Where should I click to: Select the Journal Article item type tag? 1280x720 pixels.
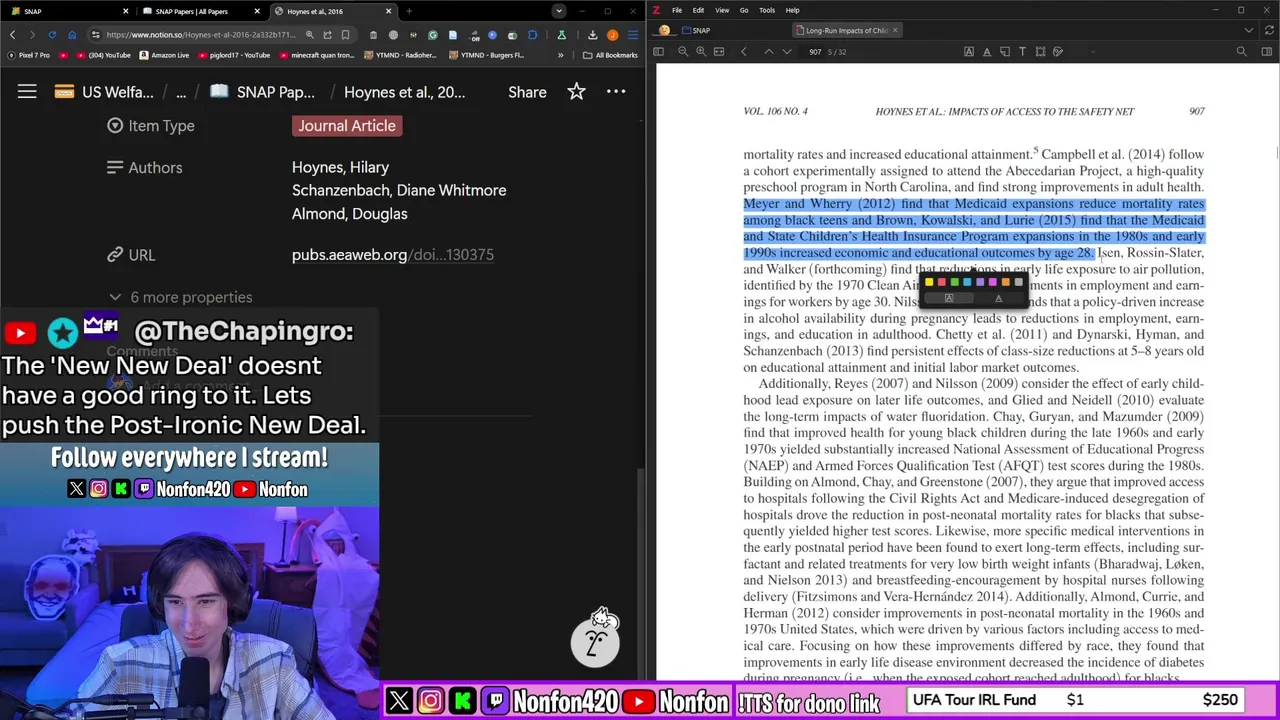pyautogui.click(x=347, y=126)
